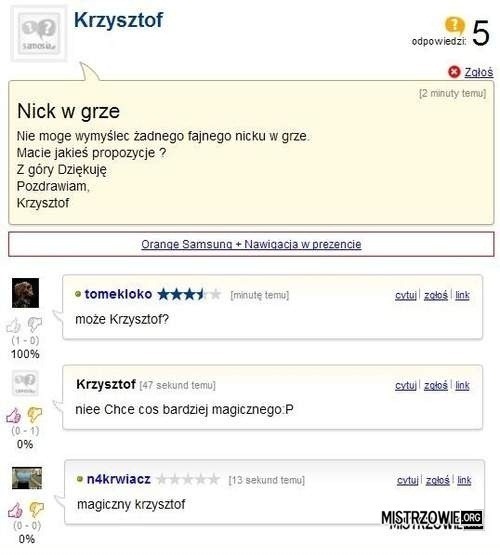The width and height of the screenshot is (500, 555).
Task: Copy link to n4krwiacz's answer
Action: point(464,480)
